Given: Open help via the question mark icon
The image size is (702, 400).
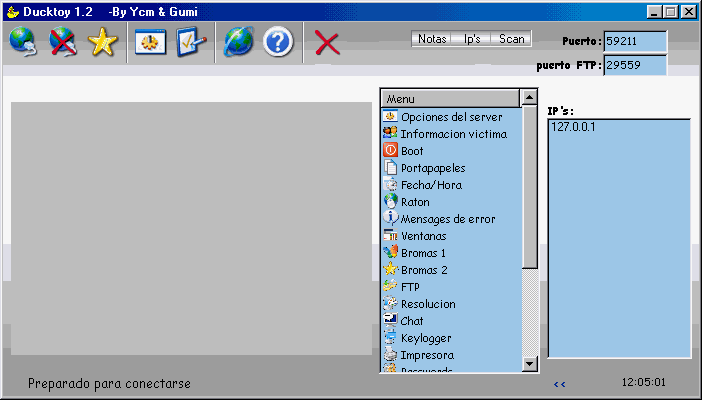Looking at the screenshot, I should click(x=278, y=43).
